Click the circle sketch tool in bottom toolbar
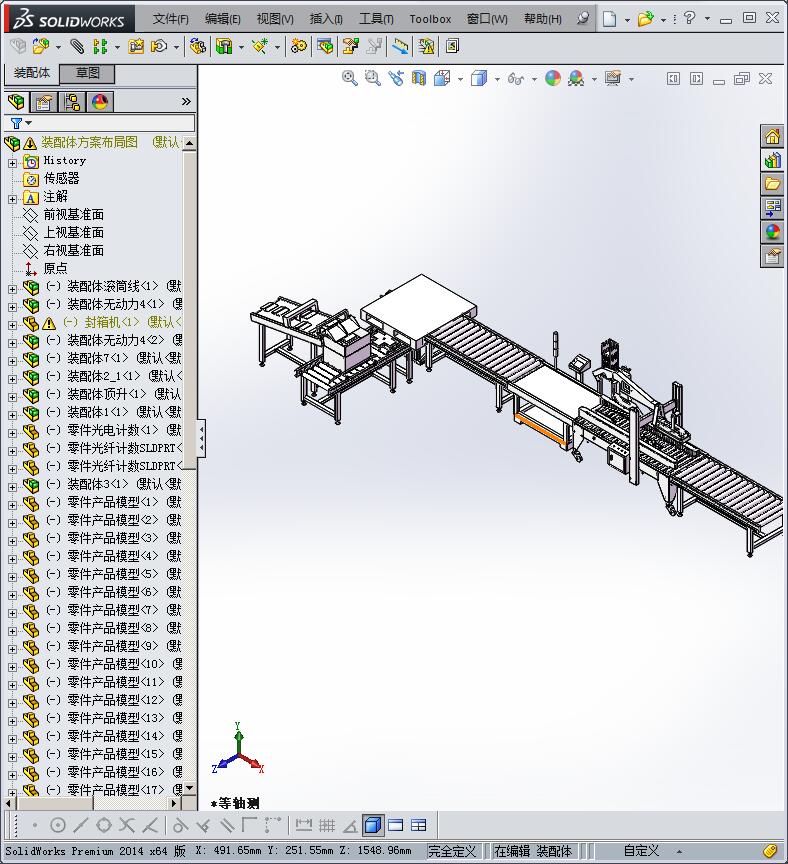Image resolution: width=788 pixels, height=864 pixels. click(58, 825)
